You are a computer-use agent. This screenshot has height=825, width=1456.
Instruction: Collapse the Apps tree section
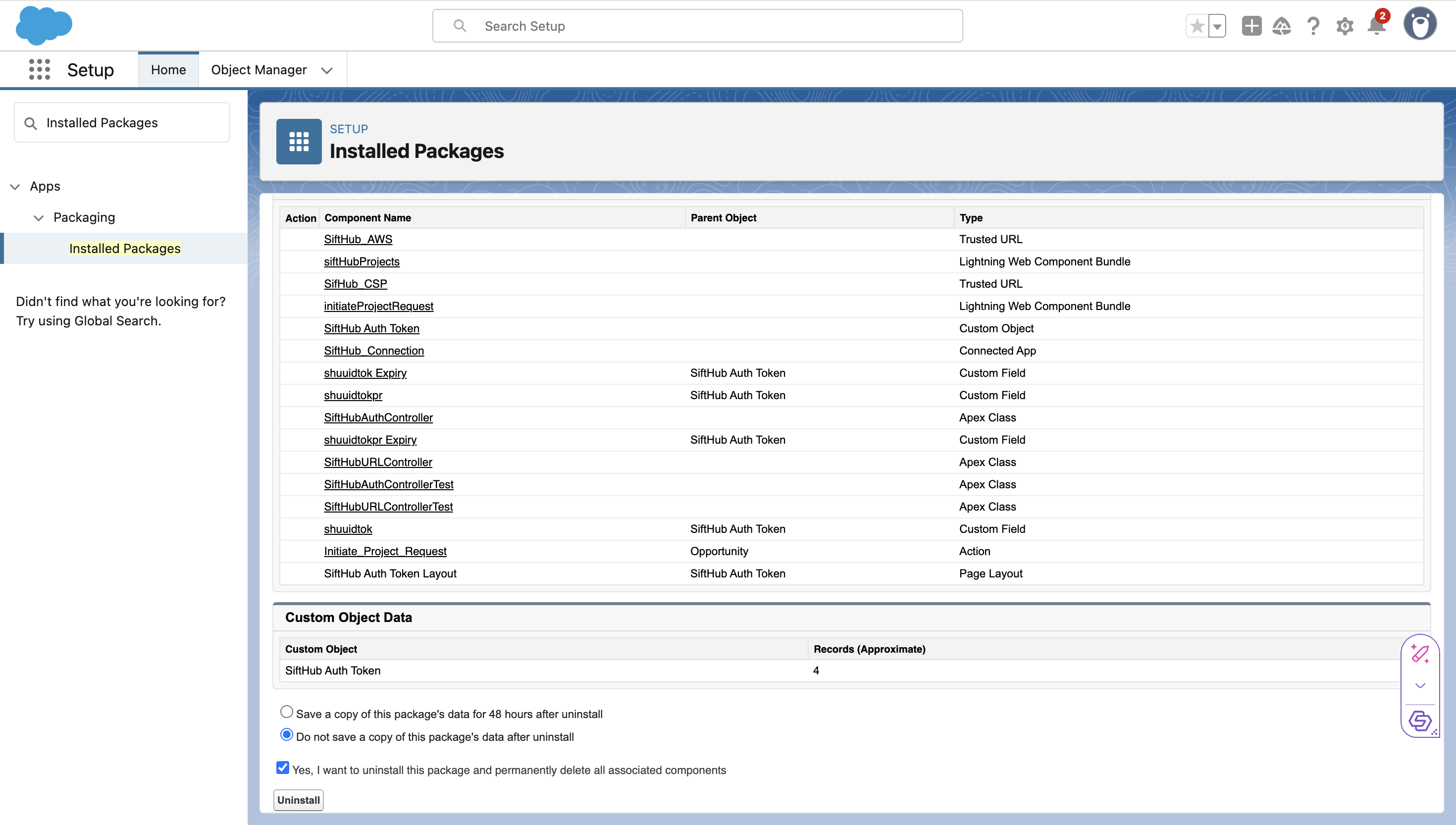[15, 186]
